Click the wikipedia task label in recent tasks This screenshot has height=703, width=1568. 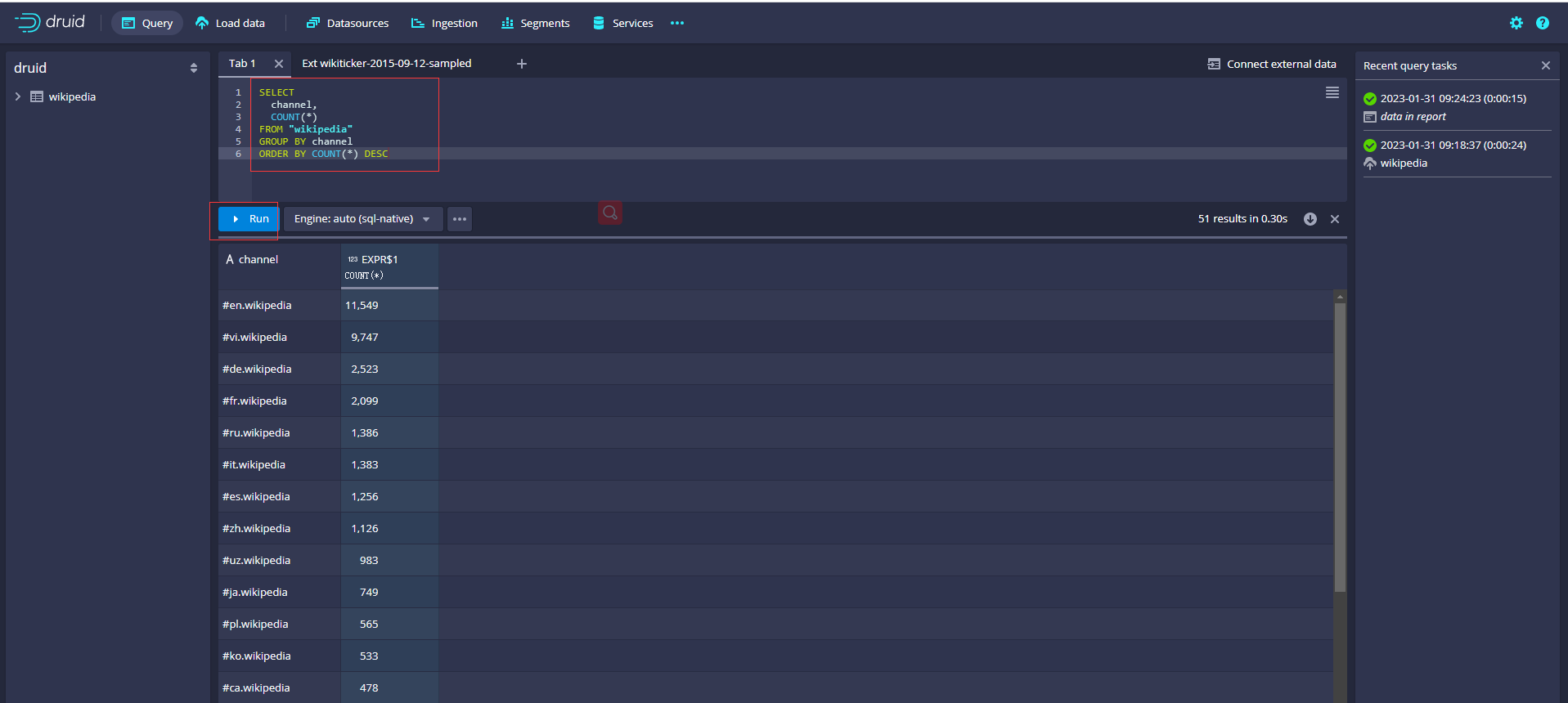(1404, 163)
